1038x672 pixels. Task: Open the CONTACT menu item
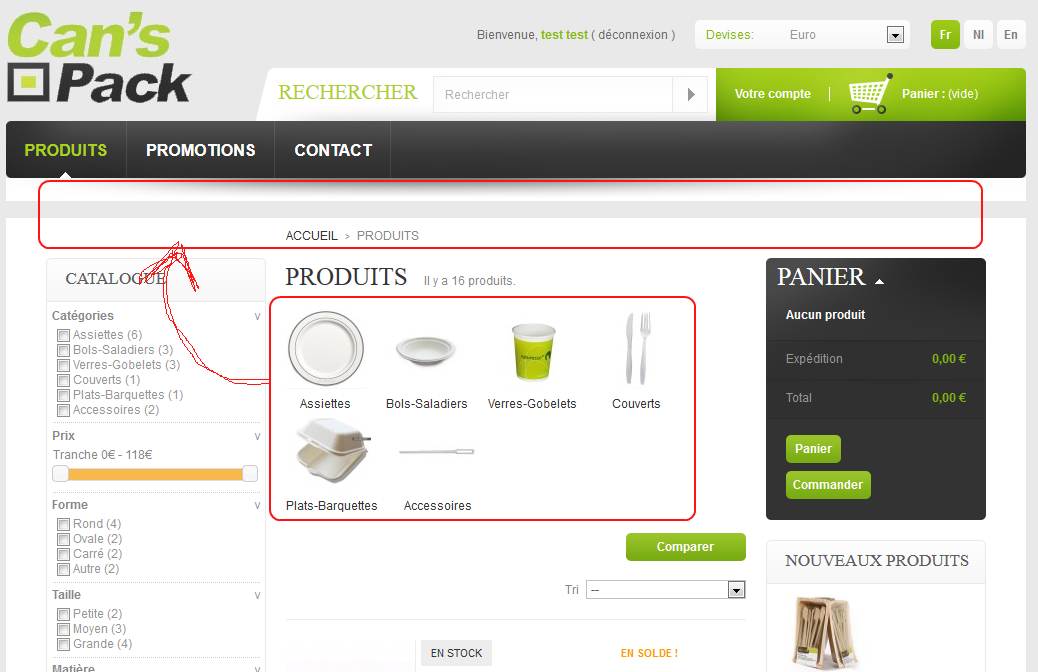pos(333,150)
